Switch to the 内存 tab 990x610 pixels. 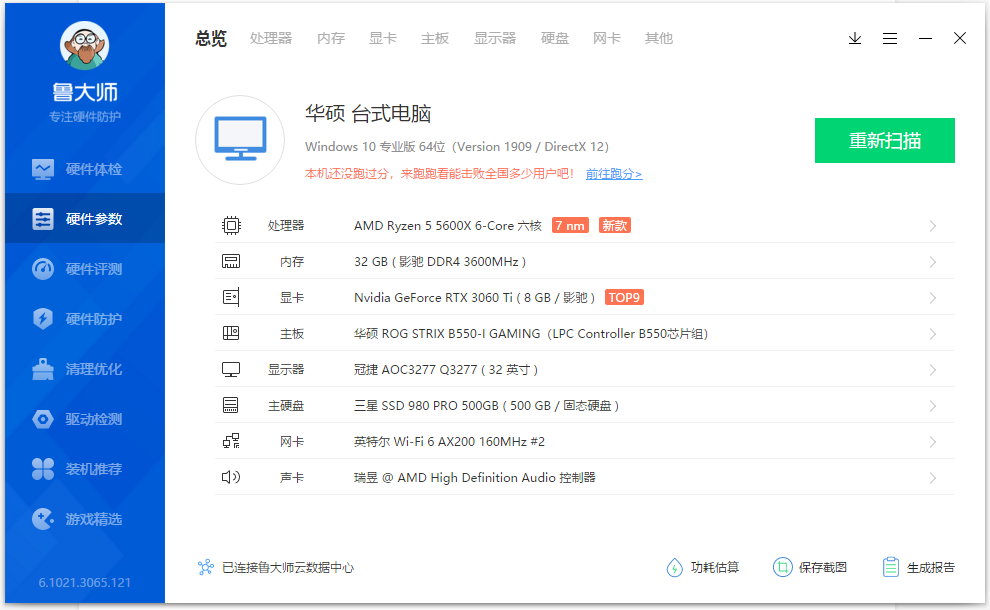coord(331,39)
